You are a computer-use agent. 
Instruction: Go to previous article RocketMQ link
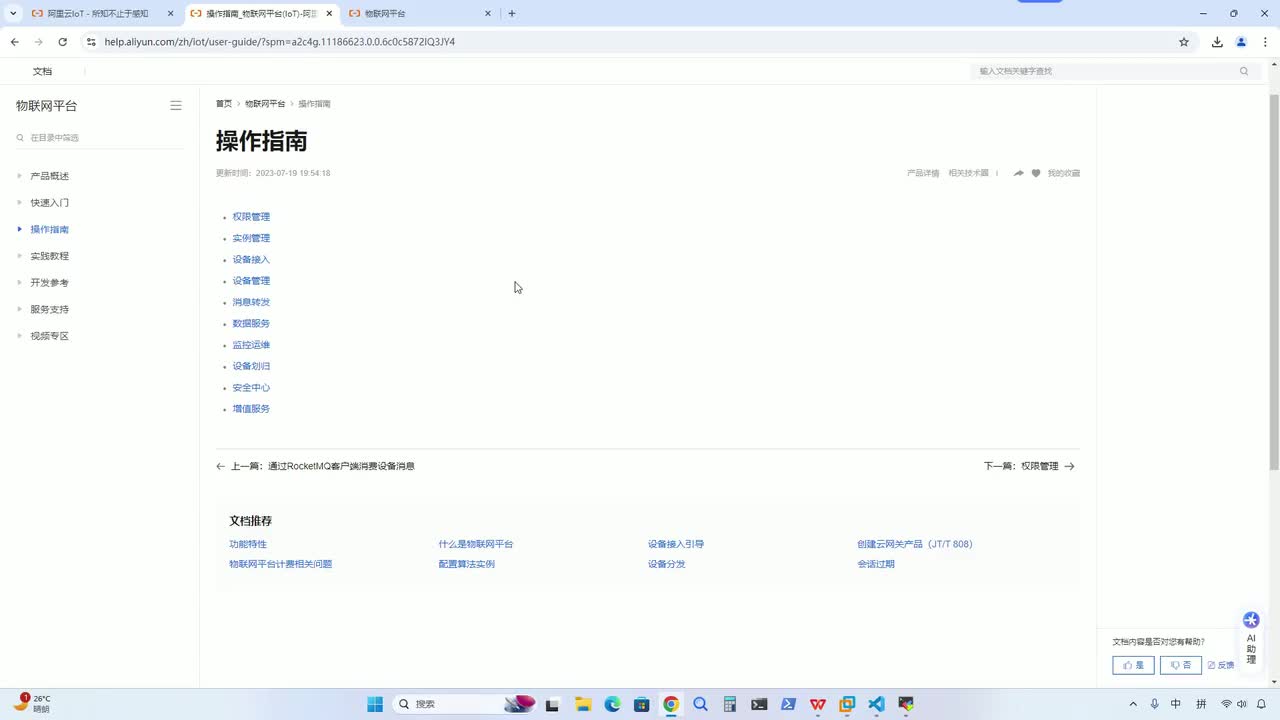pos(316,466)
